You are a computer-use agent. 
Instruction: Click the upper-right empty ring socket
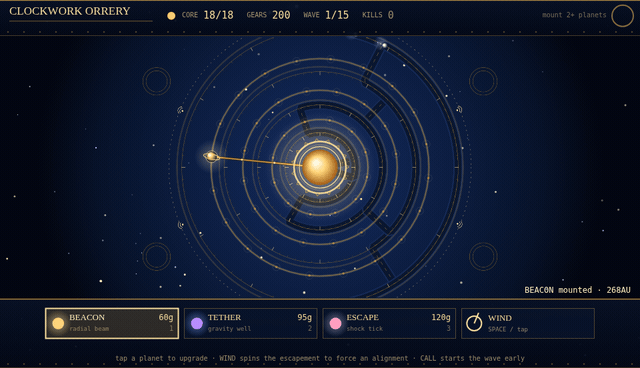(x=483, y=81)
